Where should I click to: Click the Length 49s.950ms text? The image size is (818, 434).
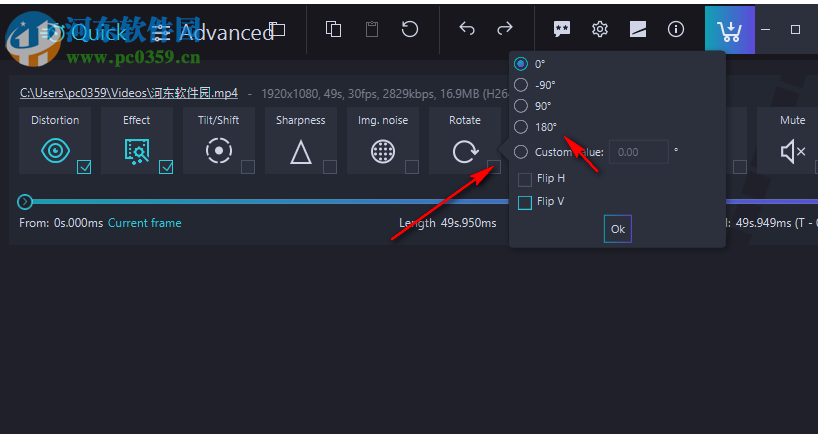[448, 223]
